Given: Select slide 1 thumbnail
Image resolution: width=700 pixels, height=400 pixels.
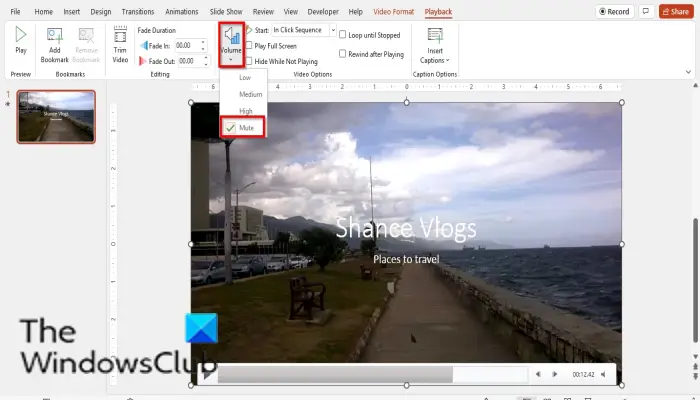Looking at the screenshot, I should (x=56, y=117).
